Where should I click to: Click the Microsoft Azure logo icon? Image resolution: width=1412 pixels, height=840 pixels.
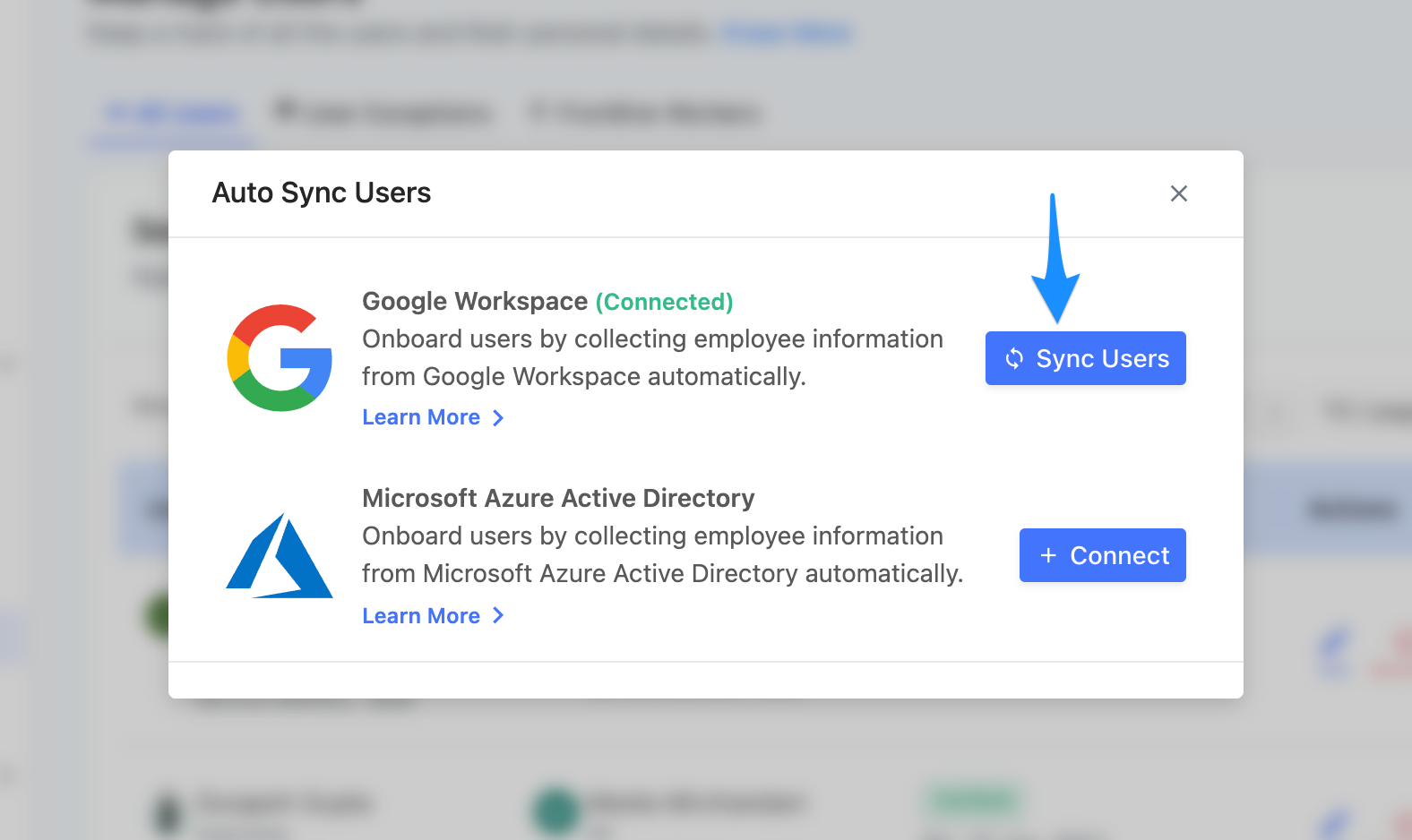point(280,555)
